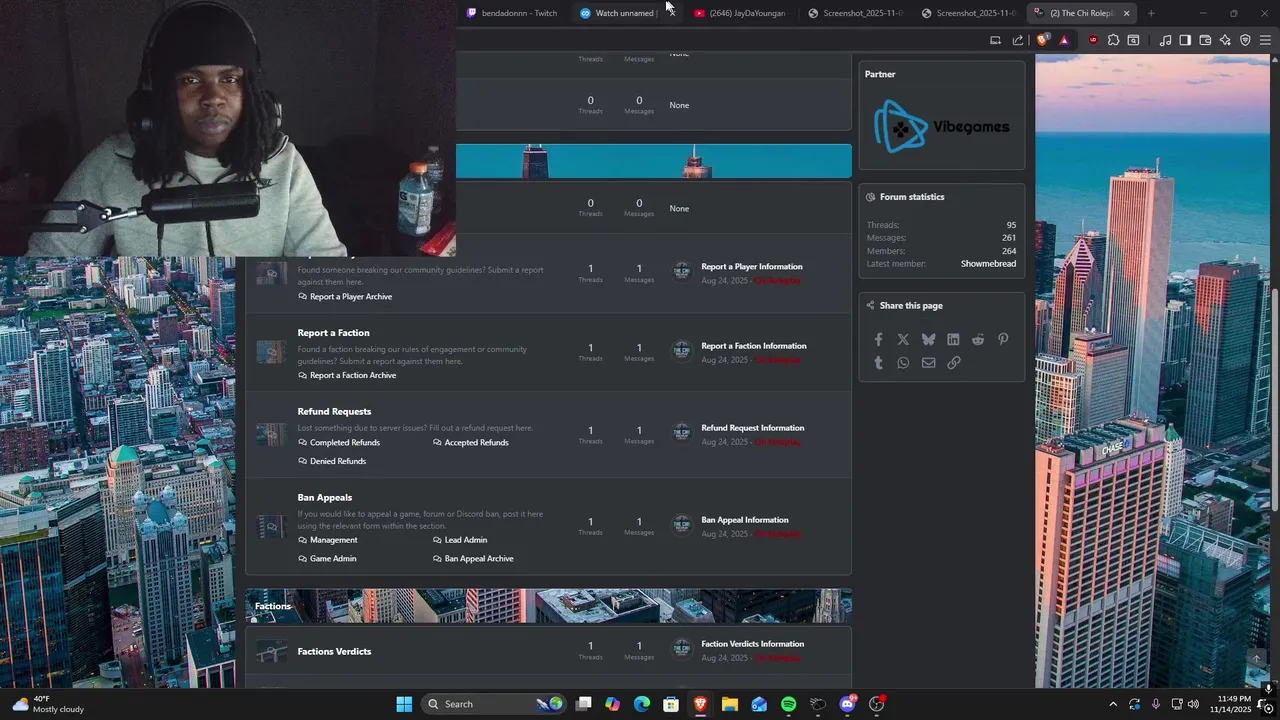Open the Factions Verdicts forum
1280x720 pixels.
(x=334, y=652)
